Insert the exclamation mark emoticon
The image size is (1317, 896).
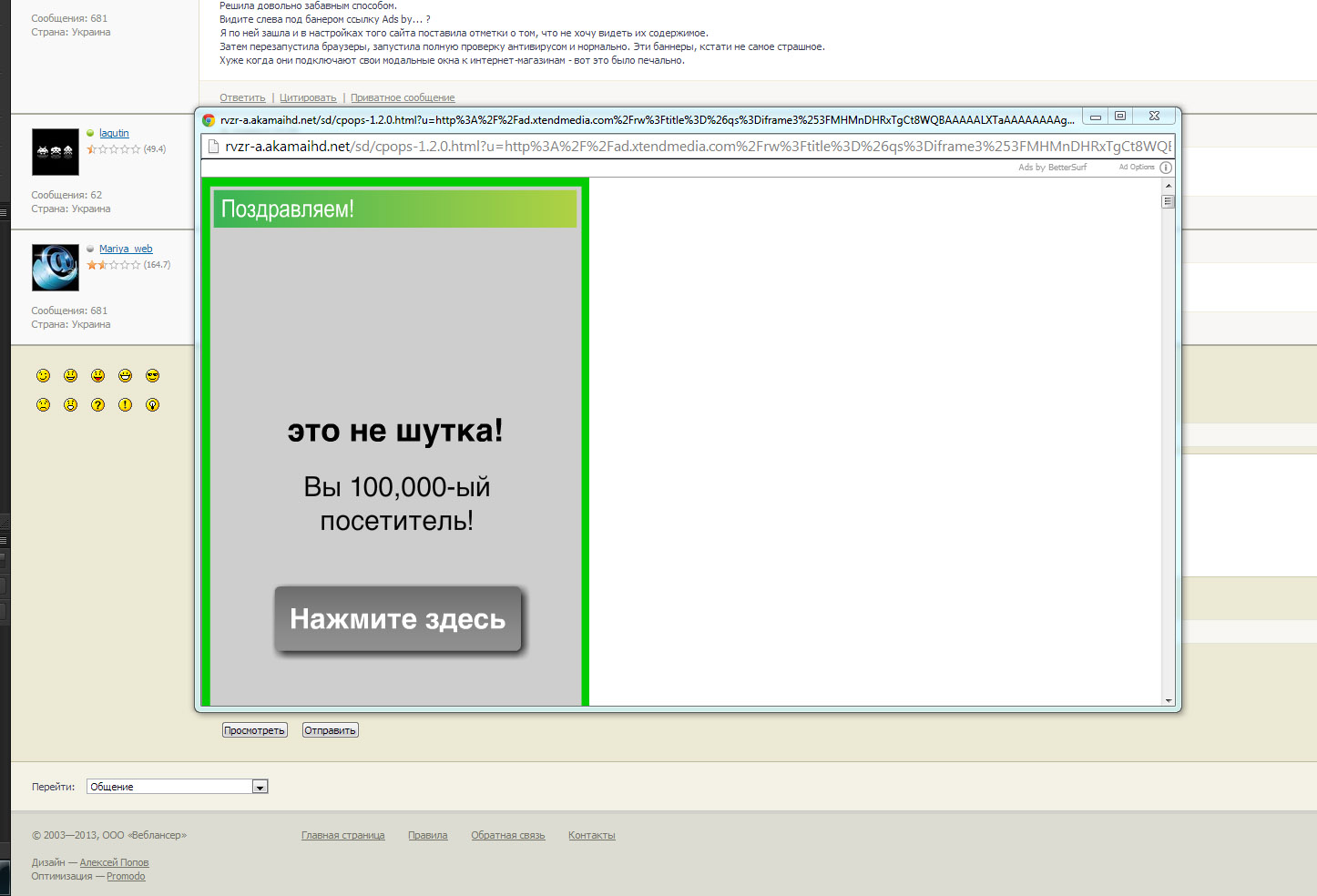tap(125, 405)
